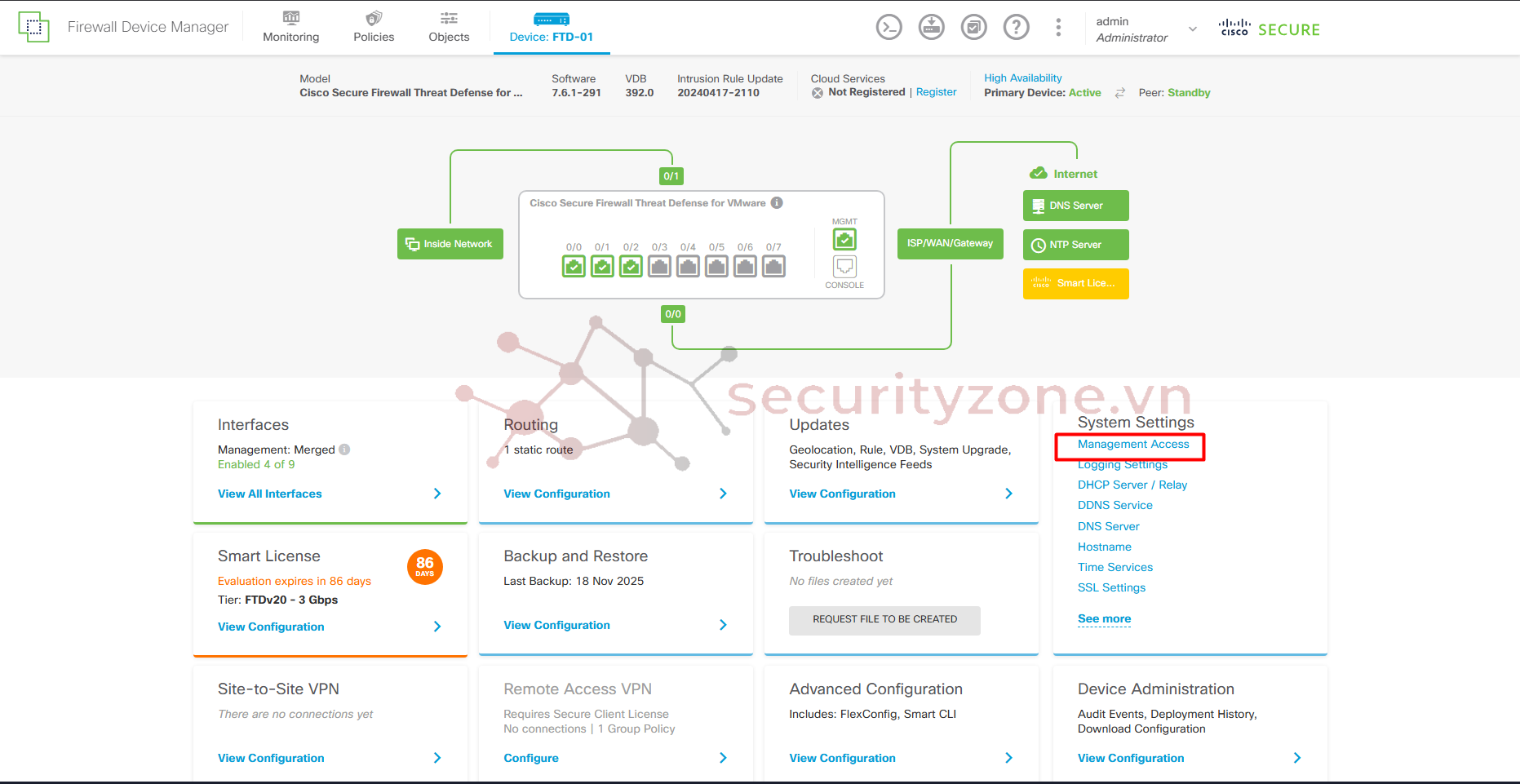The height and width of the screenshot is (784, 1520).
Task: Expand See more system settings
Action: [1104, 619]
